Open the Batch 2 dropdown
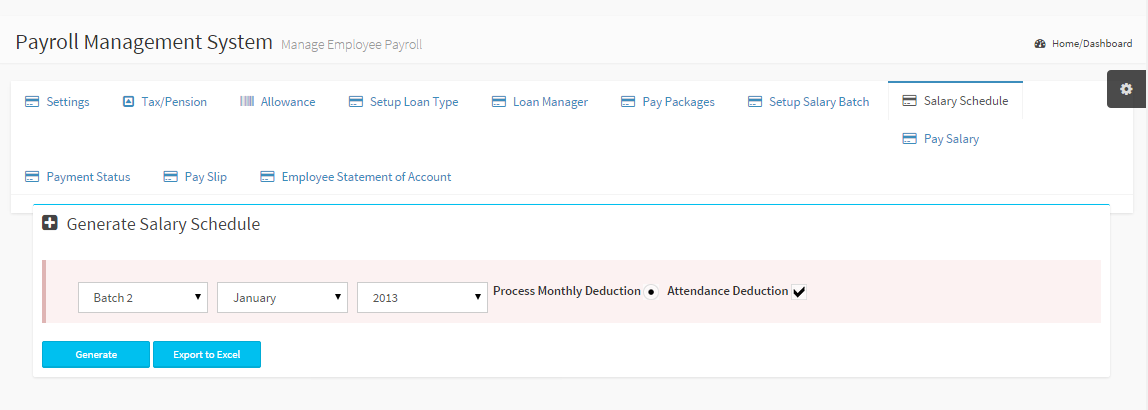Screen dimensions: 1148x410 click(x=143, y=297)
